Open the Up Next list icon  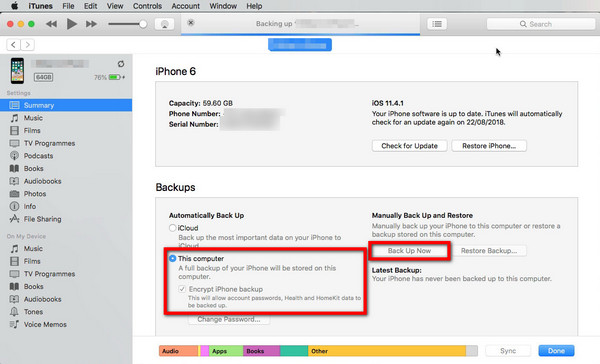point(437,24)
